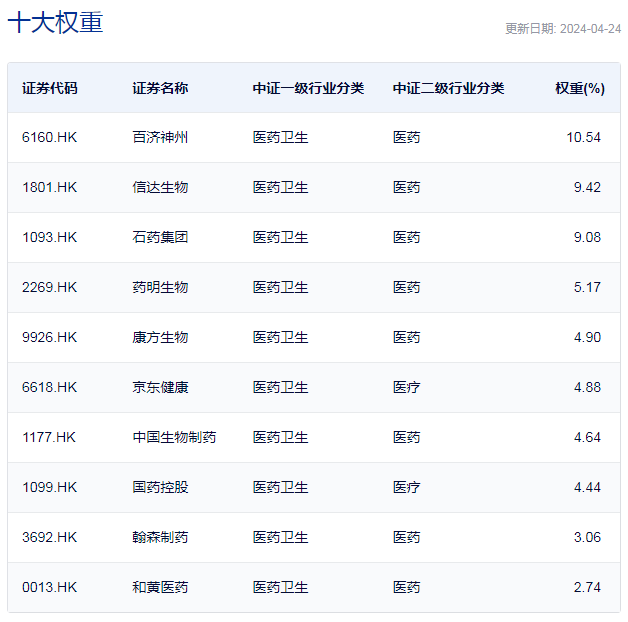This screenshot has width=628, height=622.
Task: Click security name 信达生物
Action: [160, 187]
